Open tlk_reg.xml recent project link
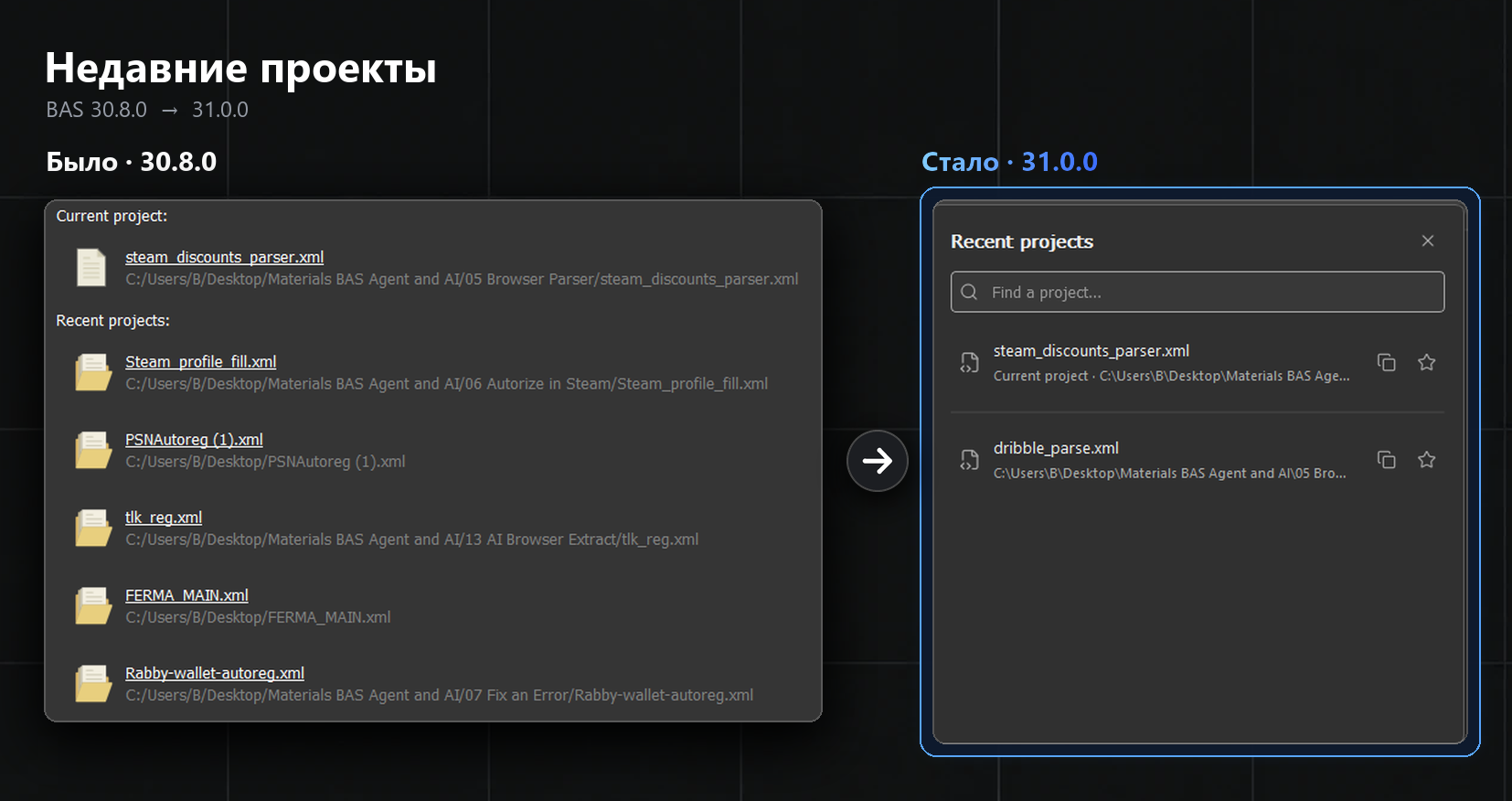 click(x=164, y=518)
